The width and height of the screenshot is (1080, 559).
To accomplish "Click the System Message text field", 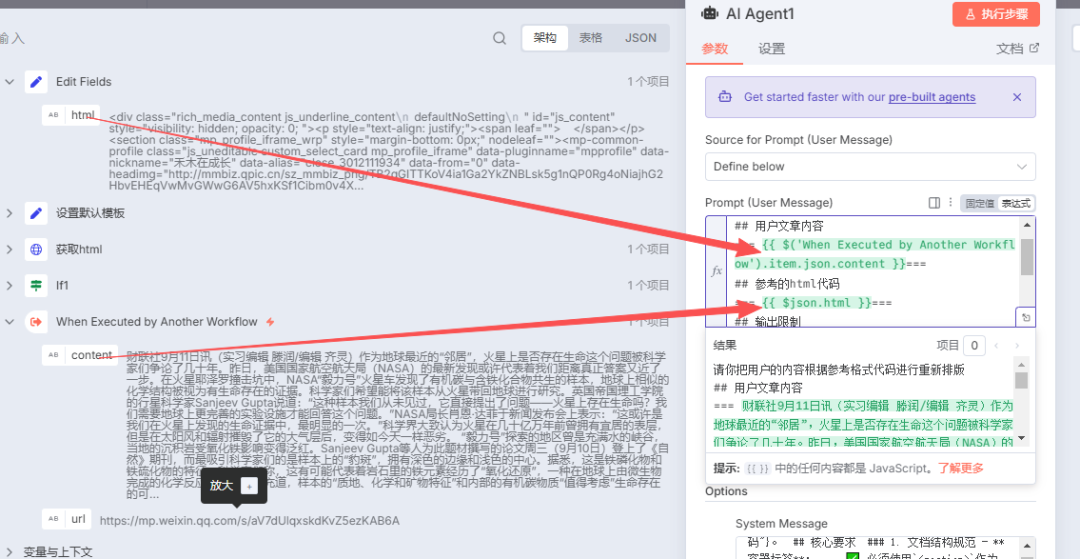I will [x=885, y=548].
